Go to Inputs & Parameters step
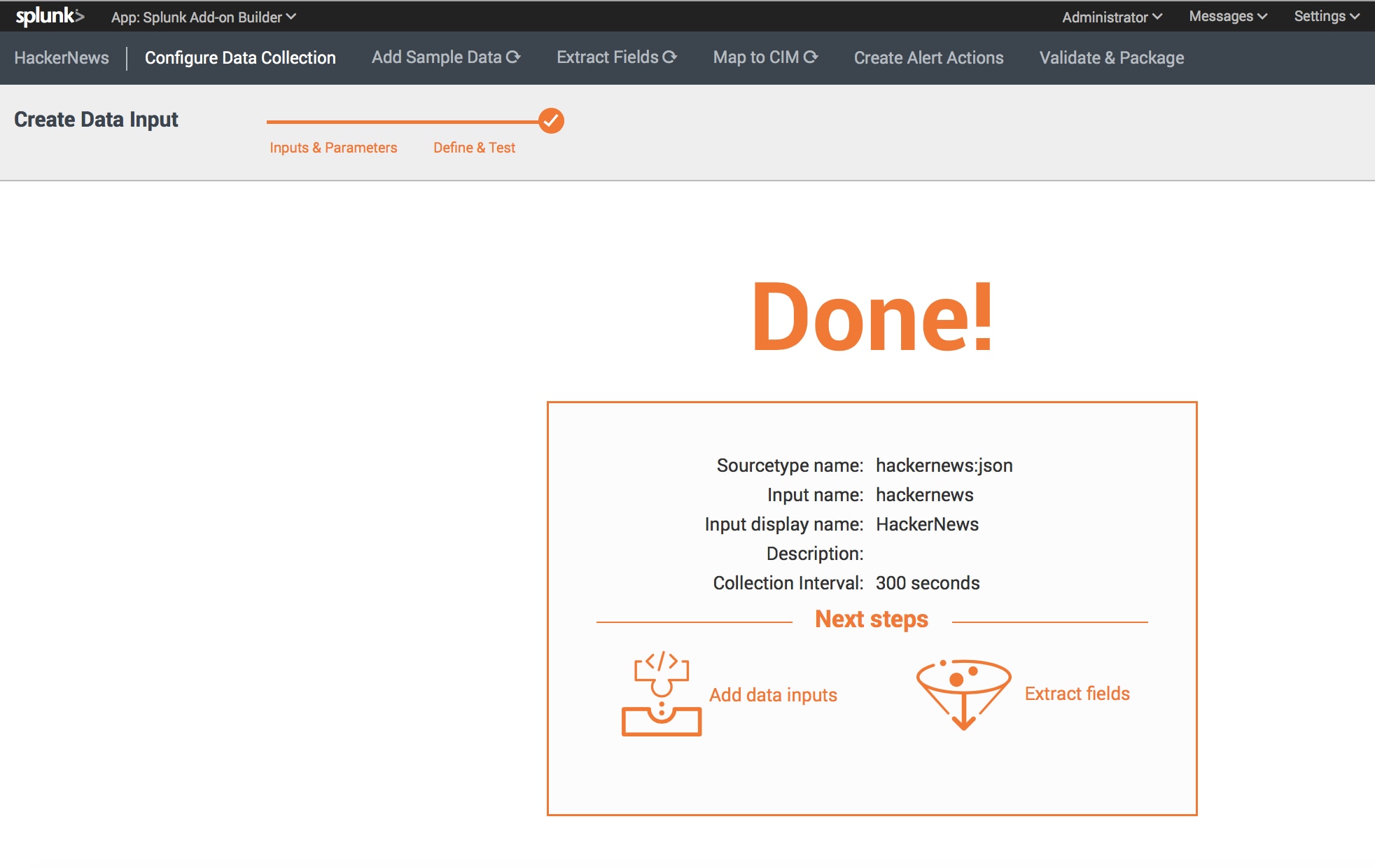The height and width of the screenshot is (868, 1375). coord(333,148)
